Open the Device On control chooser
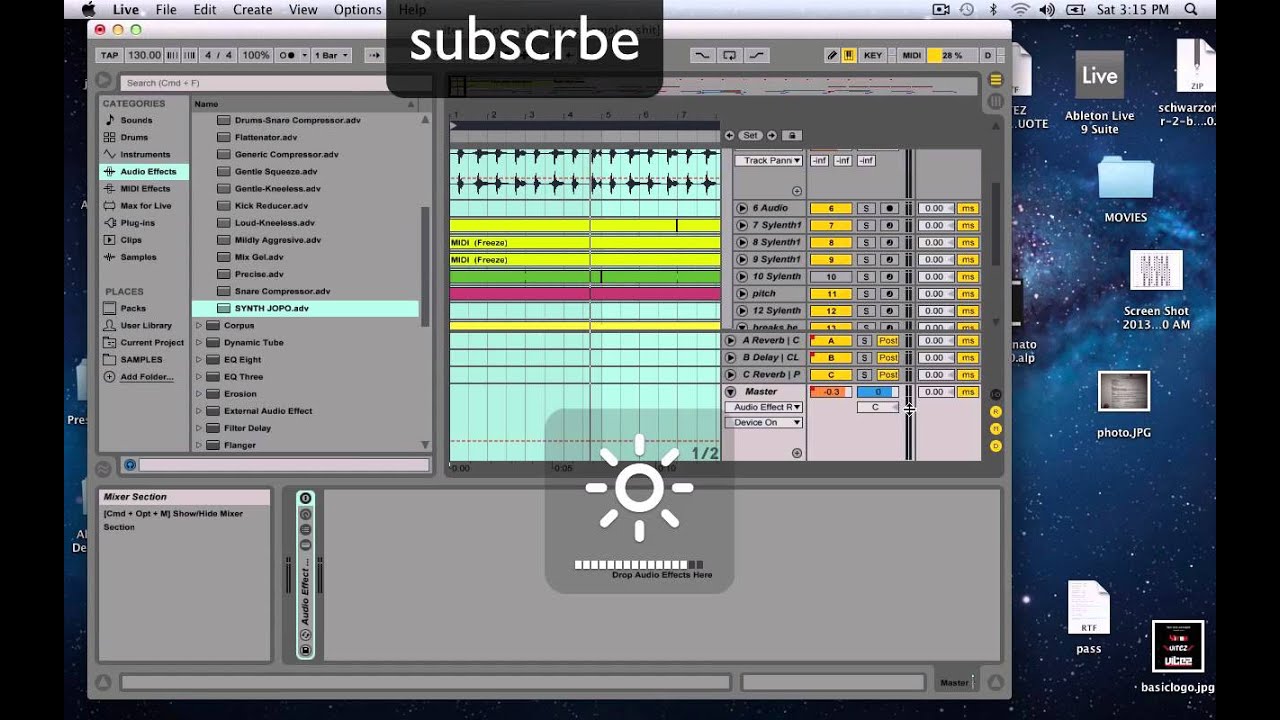This screenshot has width=1280, height=720. click(764, 422)
